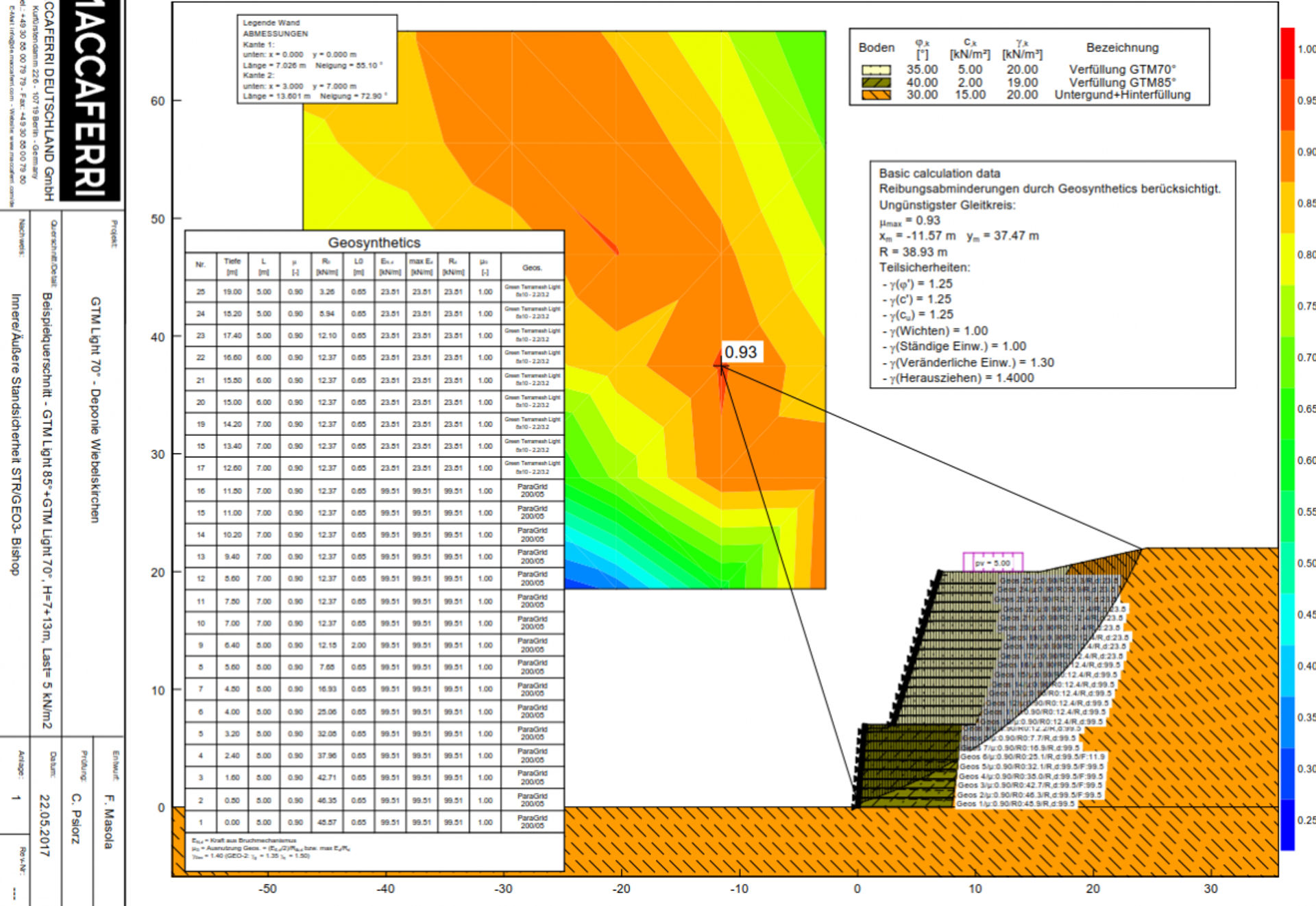
Task: Select the Verfüllung GTM85° soil swatch
Action: (876, 82)
